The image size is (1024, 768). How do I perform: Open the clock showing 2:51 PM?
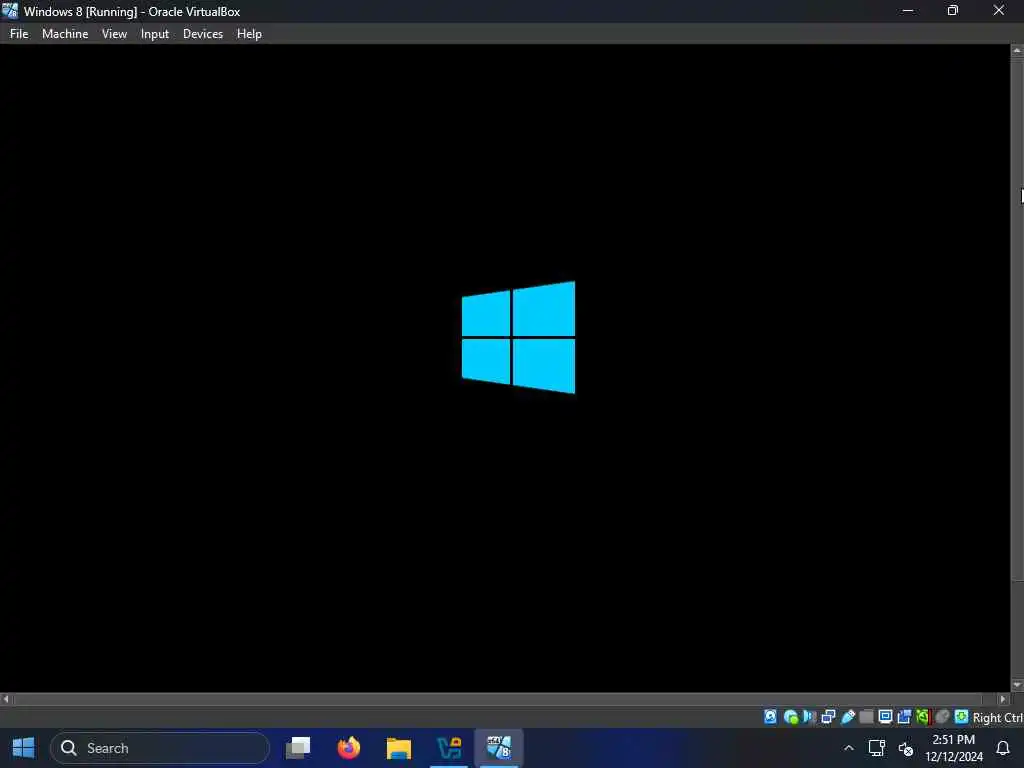(x=953, y=748)
